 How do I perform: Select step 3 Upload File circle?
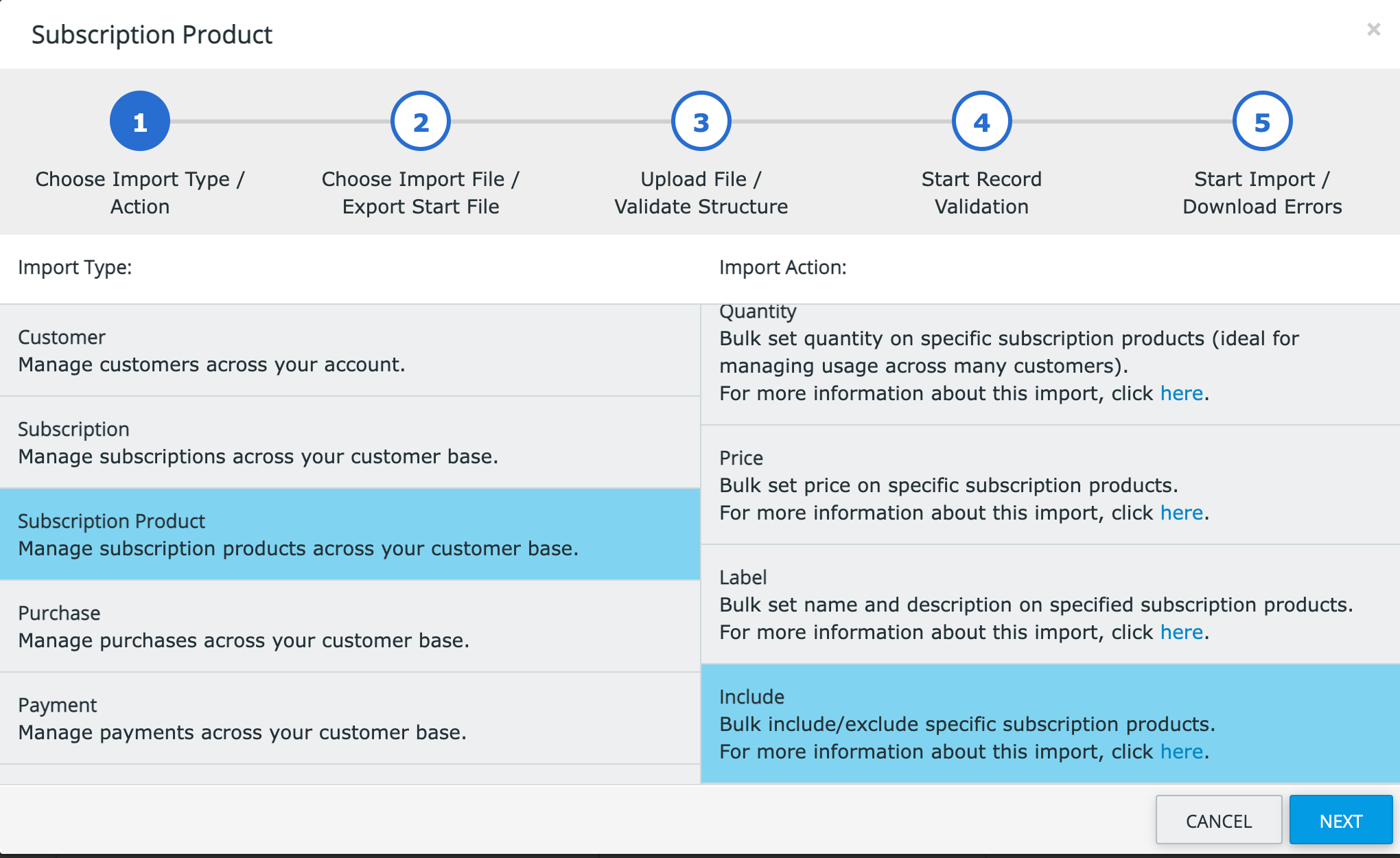click(701, 121)
